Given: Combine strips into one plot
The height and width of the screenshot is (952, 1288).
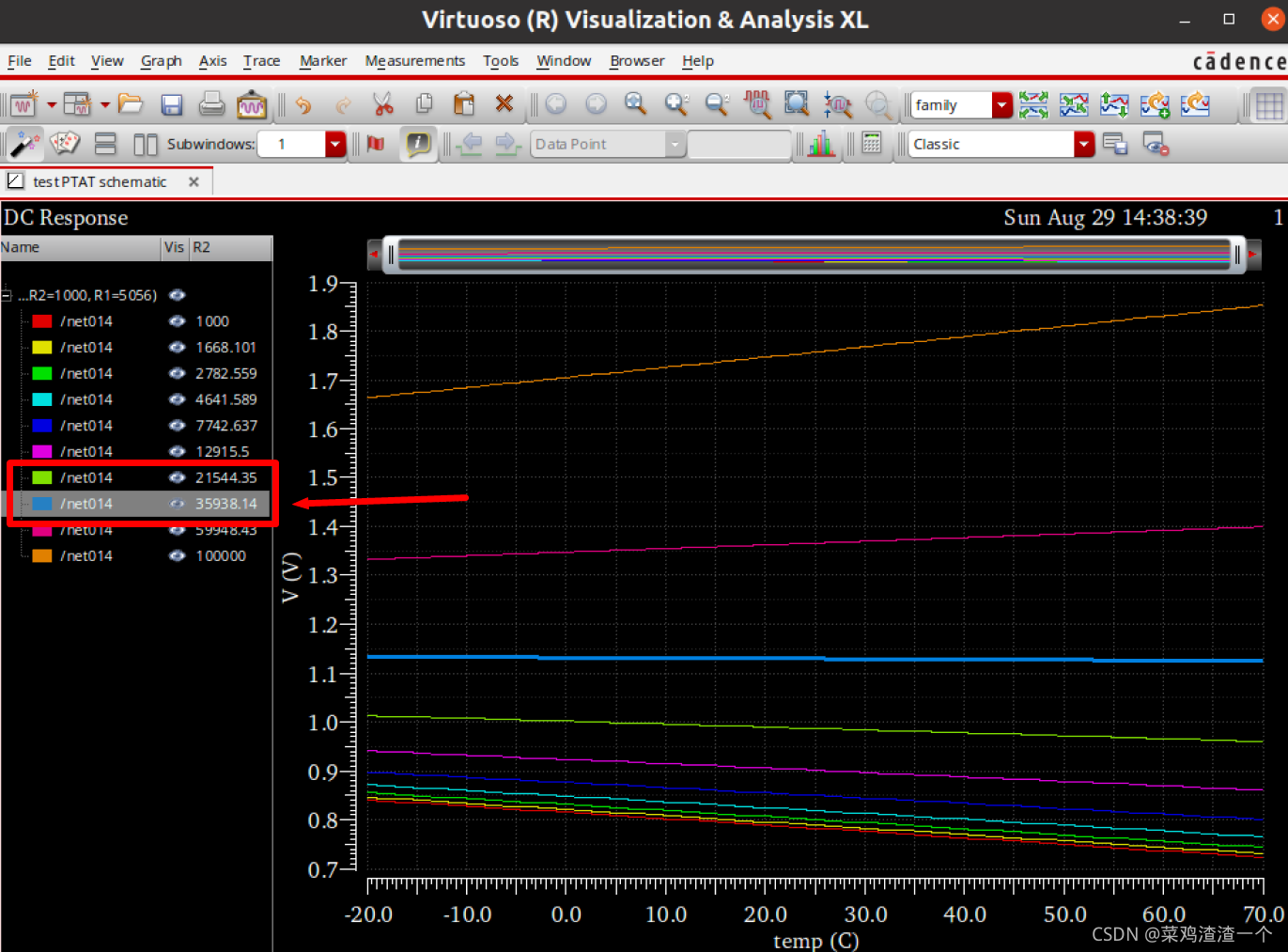Looking at the screenshot, I should (1074, 104).
